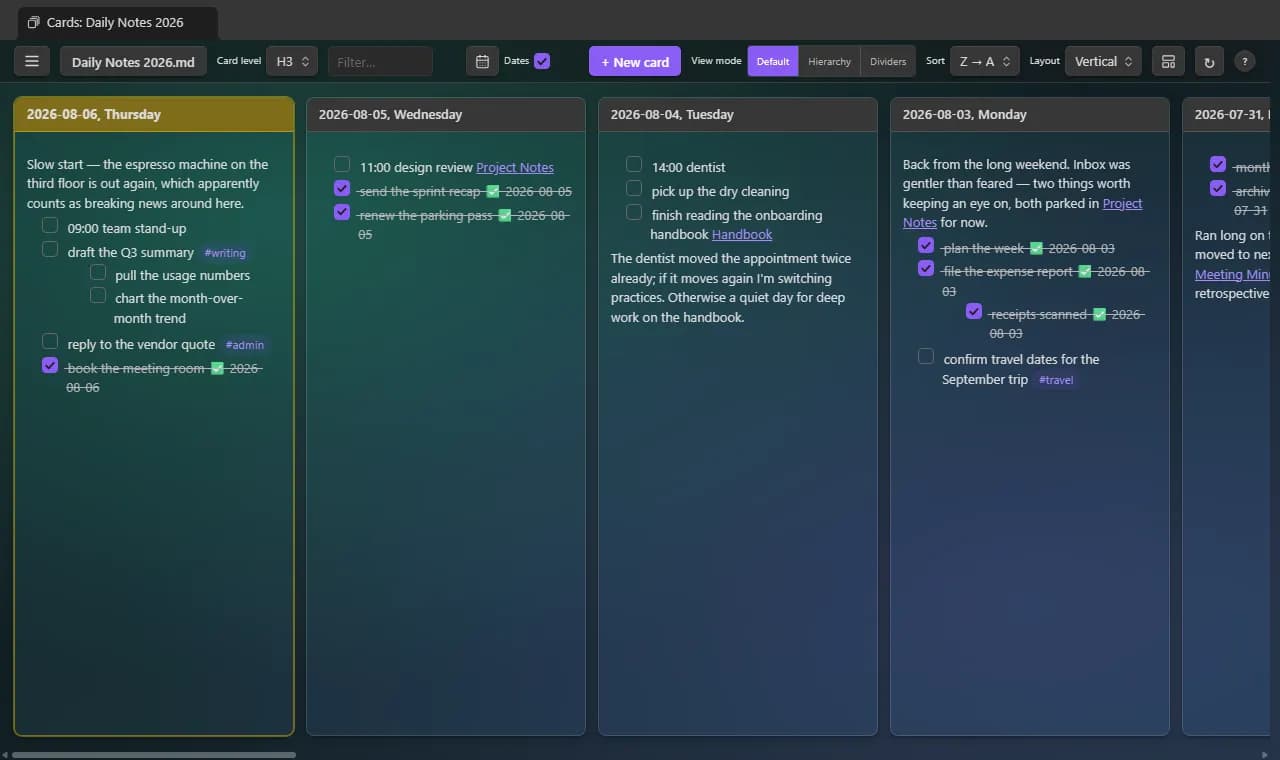
Task: Uncheck 'file the expense report' task
Action: (926, 268)
